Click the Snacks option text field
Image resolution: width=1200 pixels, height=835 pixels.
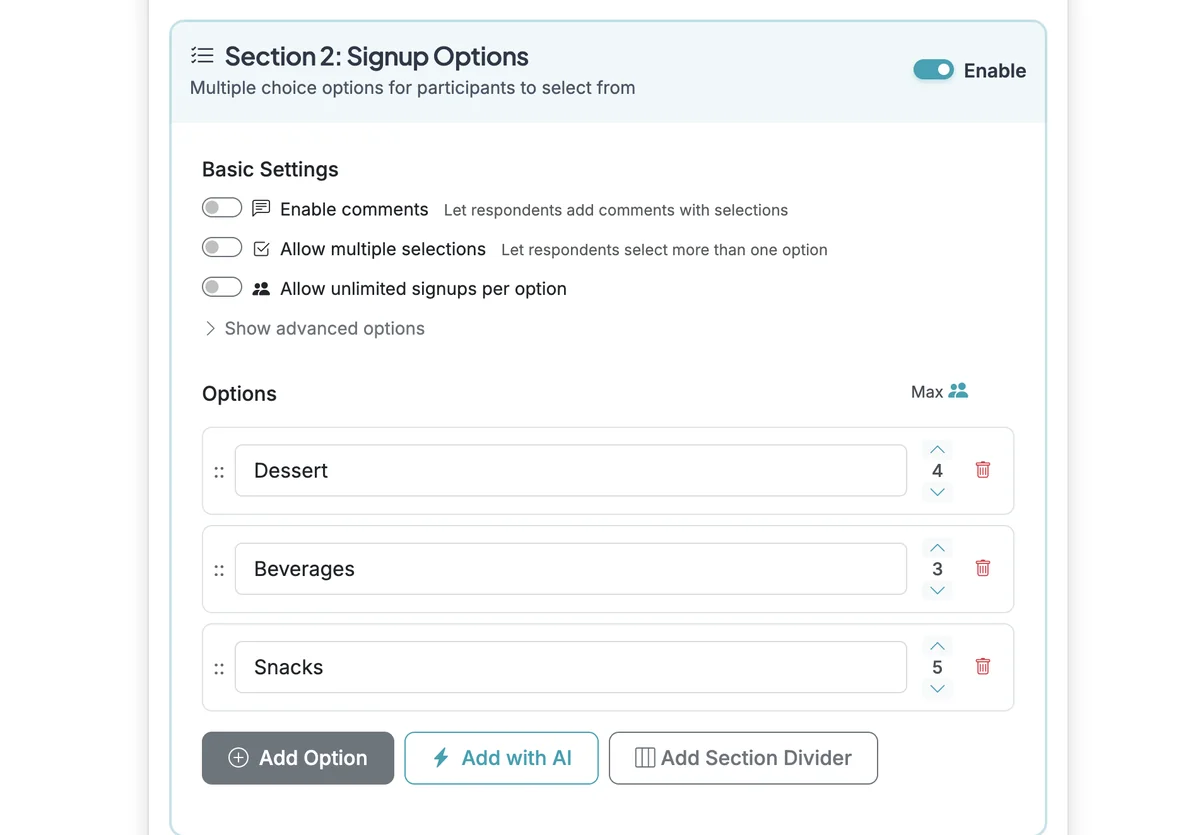coord(570,666)
